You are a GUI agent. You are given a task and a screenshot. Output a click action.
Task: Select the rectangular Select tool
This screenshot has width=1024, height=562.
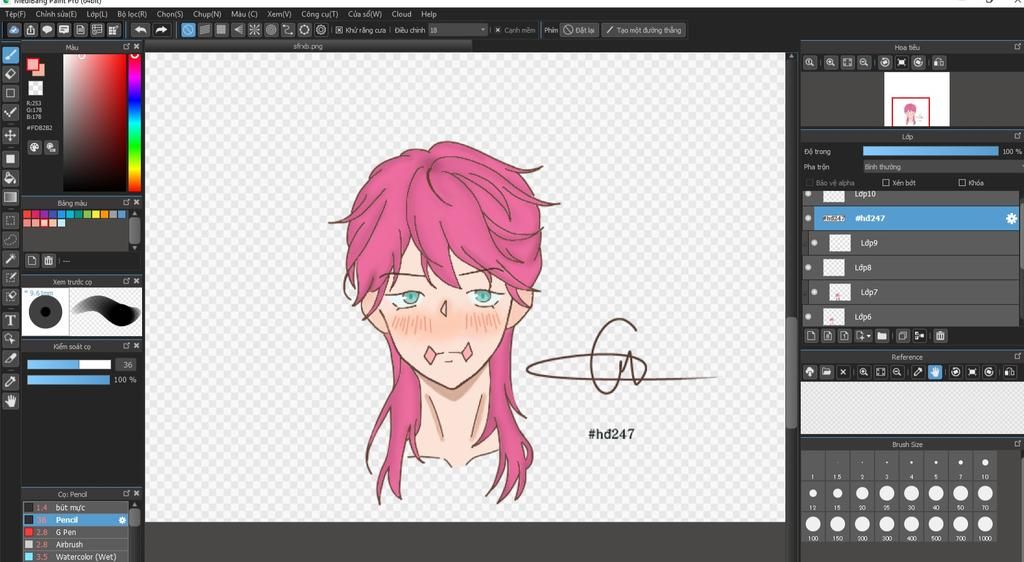pyautogui.click(x=10, y=220)
